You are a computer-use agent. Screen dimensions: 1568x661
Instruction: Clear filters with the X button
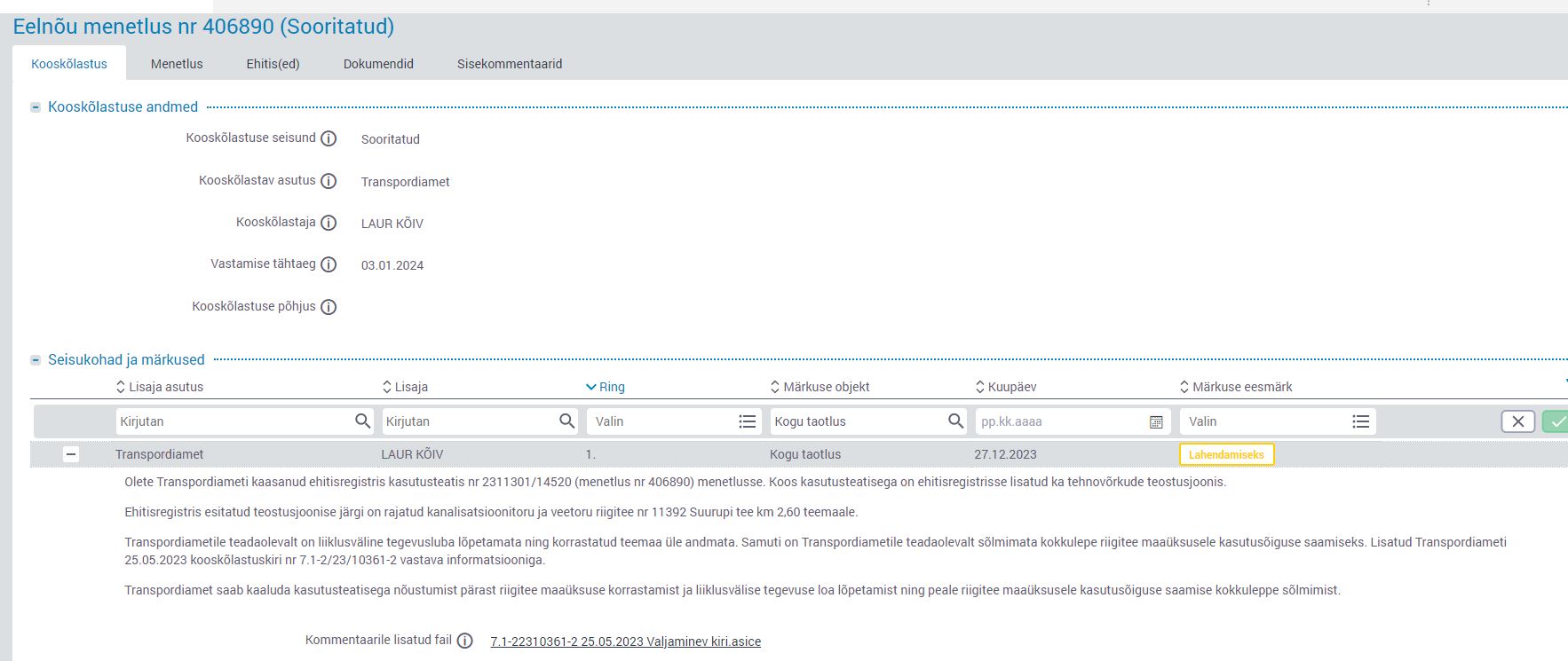[x=1518, y=421]
